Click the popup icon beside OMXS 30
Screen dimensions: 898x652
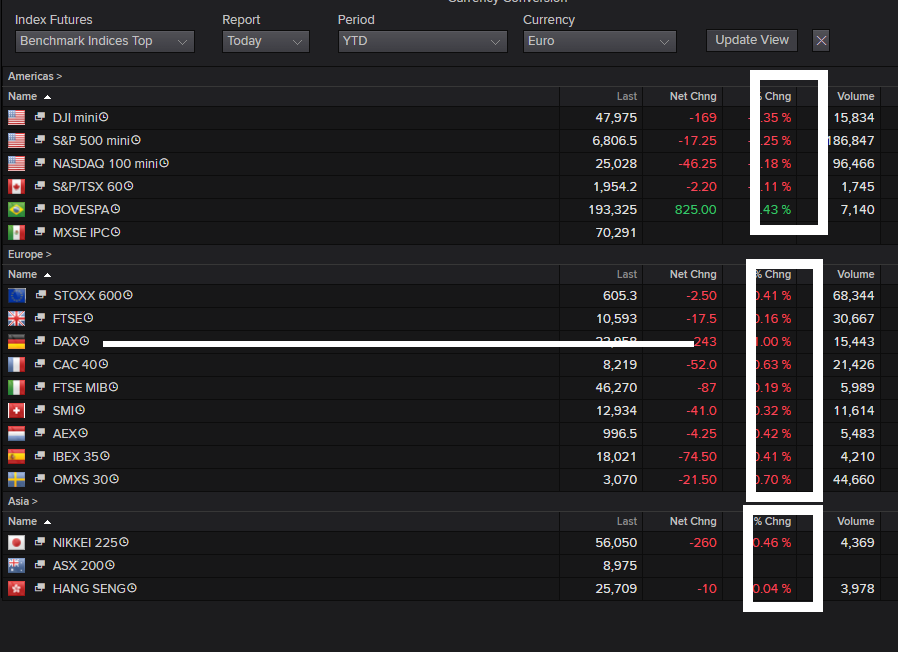click(x=40, y=478)
